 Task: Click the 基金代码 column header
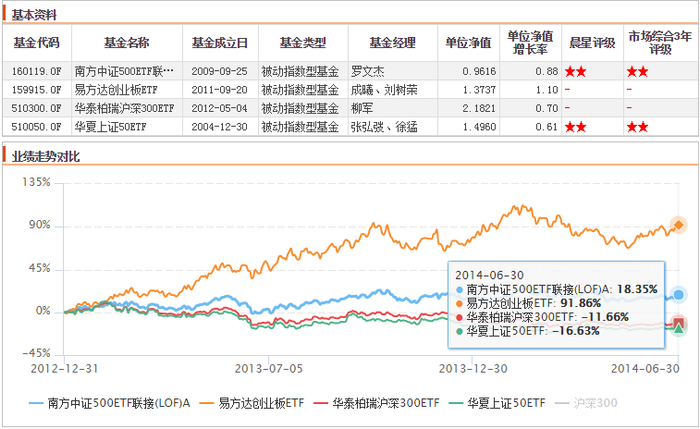pos(37,43)
